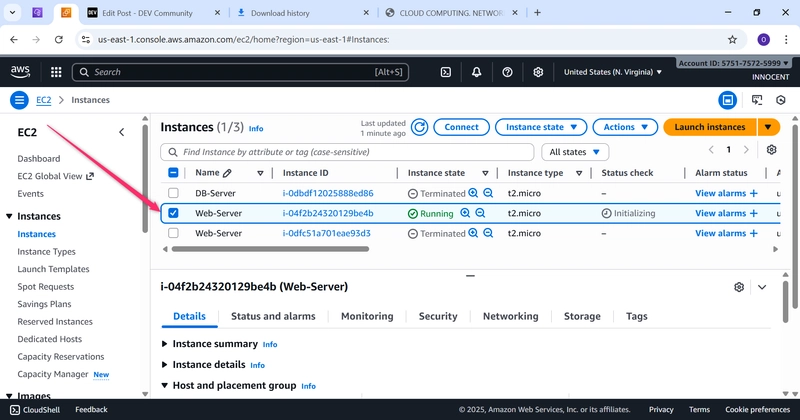This screenshot has width=800, height=420.
Task: Switch to the Security tab
Action: (438, 316)
